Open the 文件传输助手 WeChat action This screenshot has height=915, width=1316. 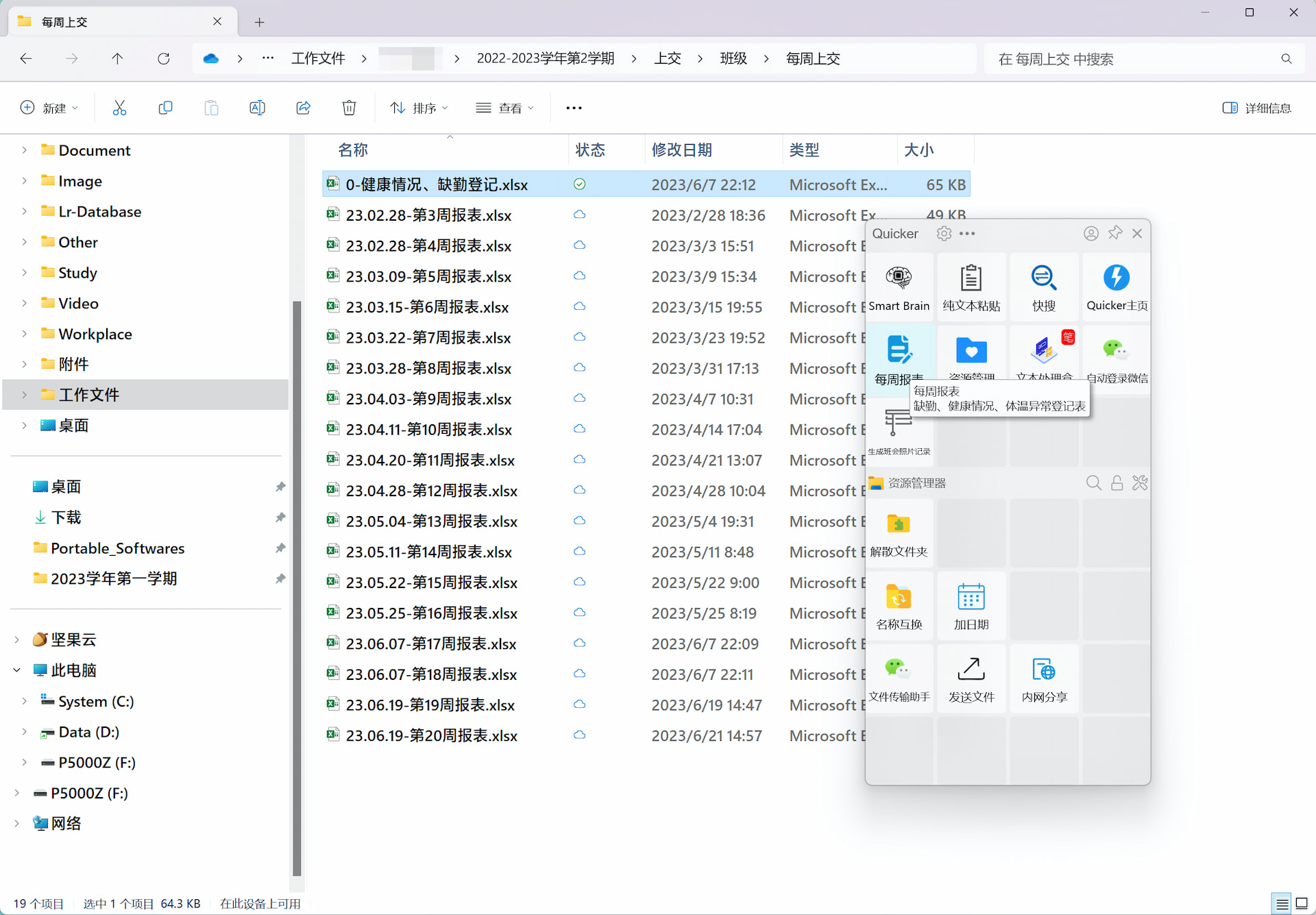point(899,679)
